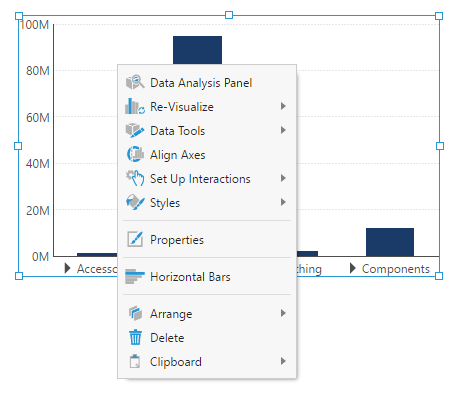Expand the Data Tools submenu arrow
This screenshot has height=393, width=465.
(283, 130)
